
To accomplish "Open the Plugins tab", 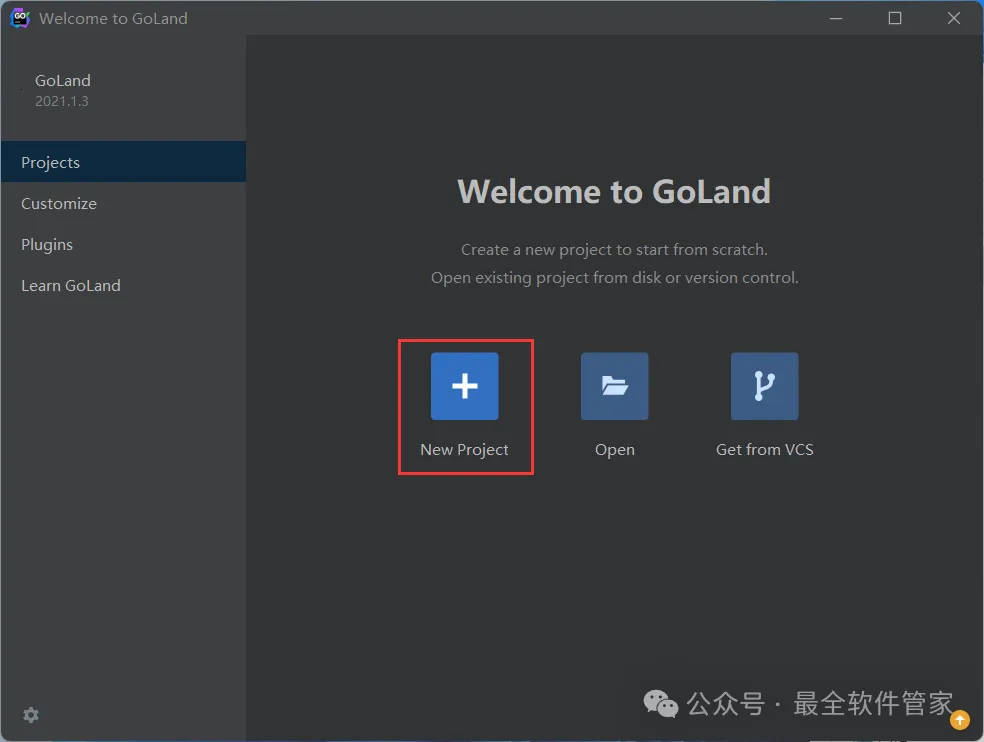I will click(x=123, y=244).
